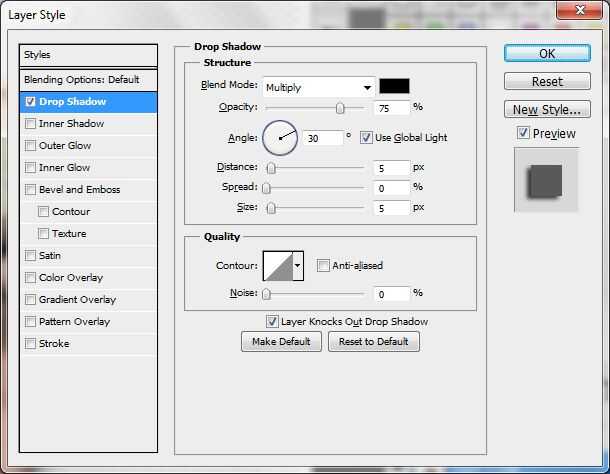Select the Styles list header
This screenshot has height=474, width=610.
point(88,55)
